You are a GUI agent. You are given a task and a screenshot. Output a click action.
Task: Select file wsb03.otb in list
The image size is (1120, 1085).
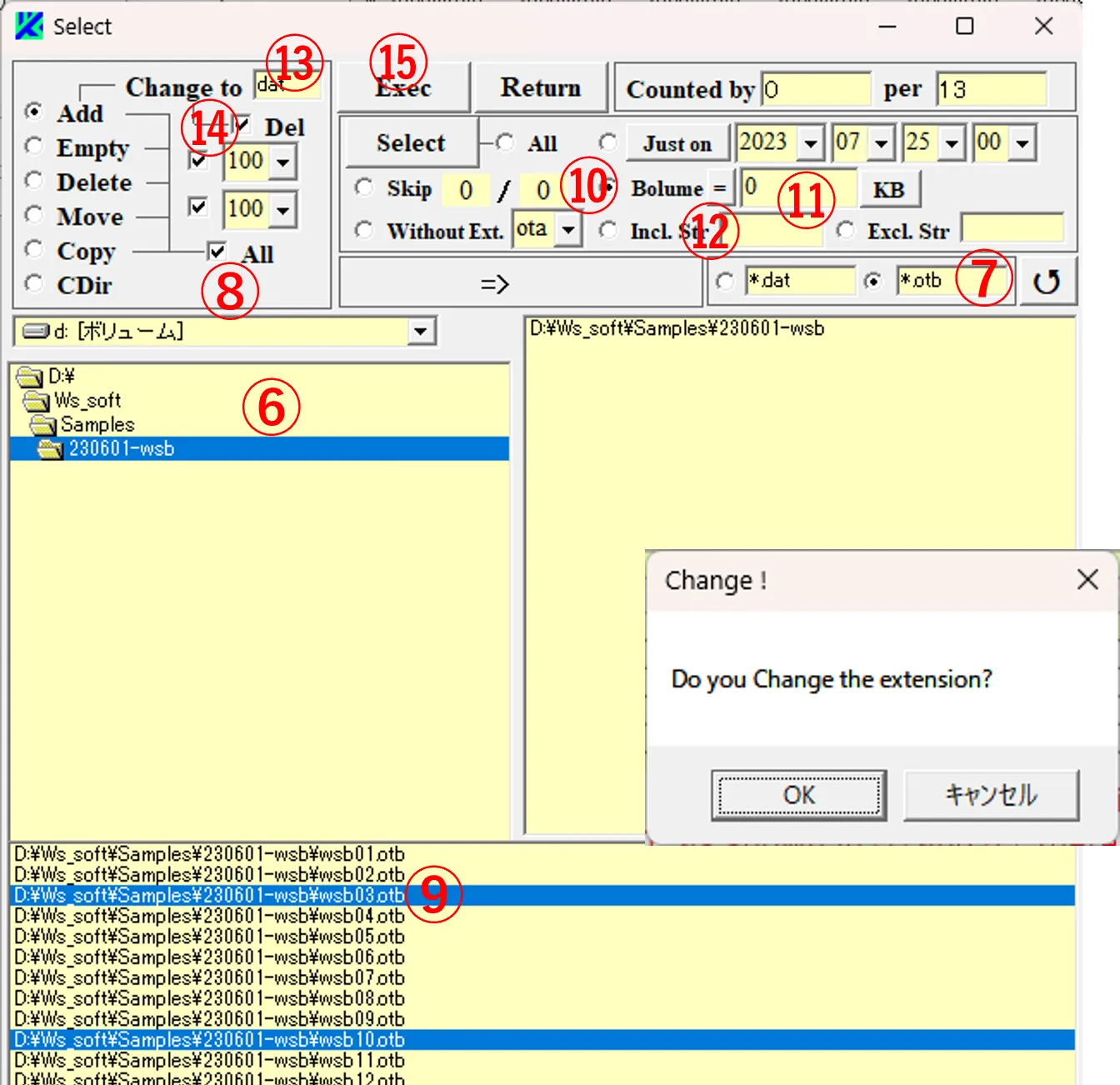(542, 896)
